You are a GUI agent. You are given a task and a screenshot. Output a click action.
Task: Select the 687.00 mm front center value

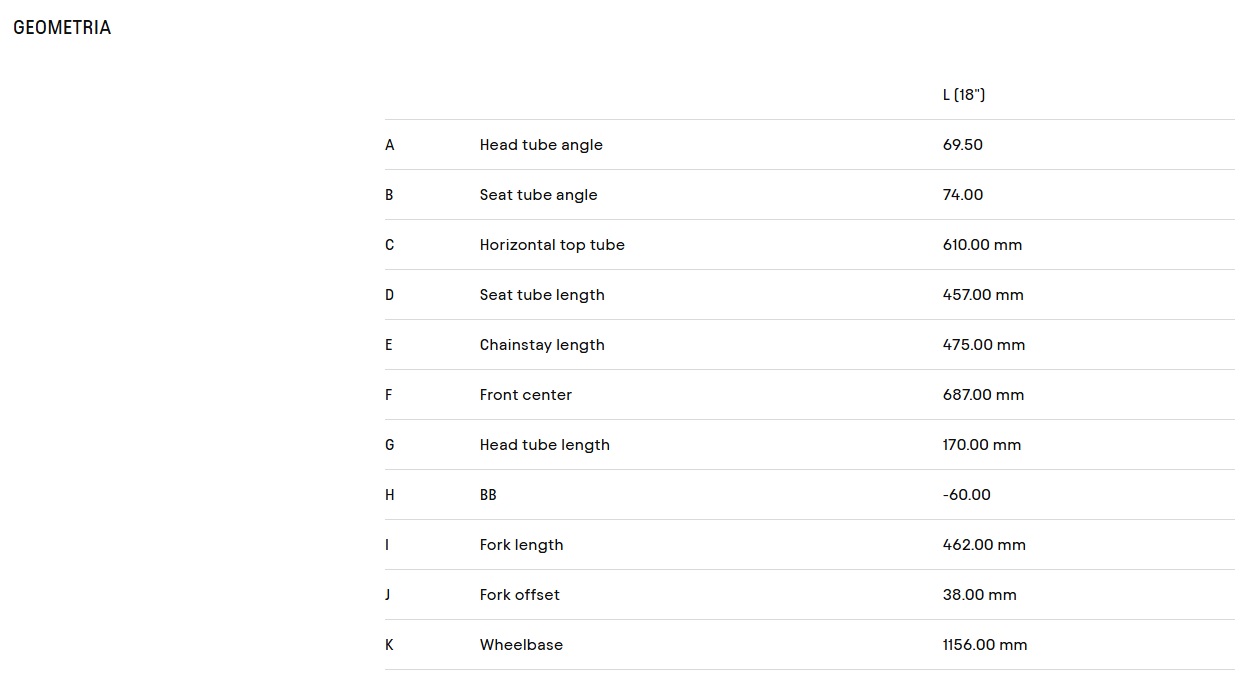983,395
